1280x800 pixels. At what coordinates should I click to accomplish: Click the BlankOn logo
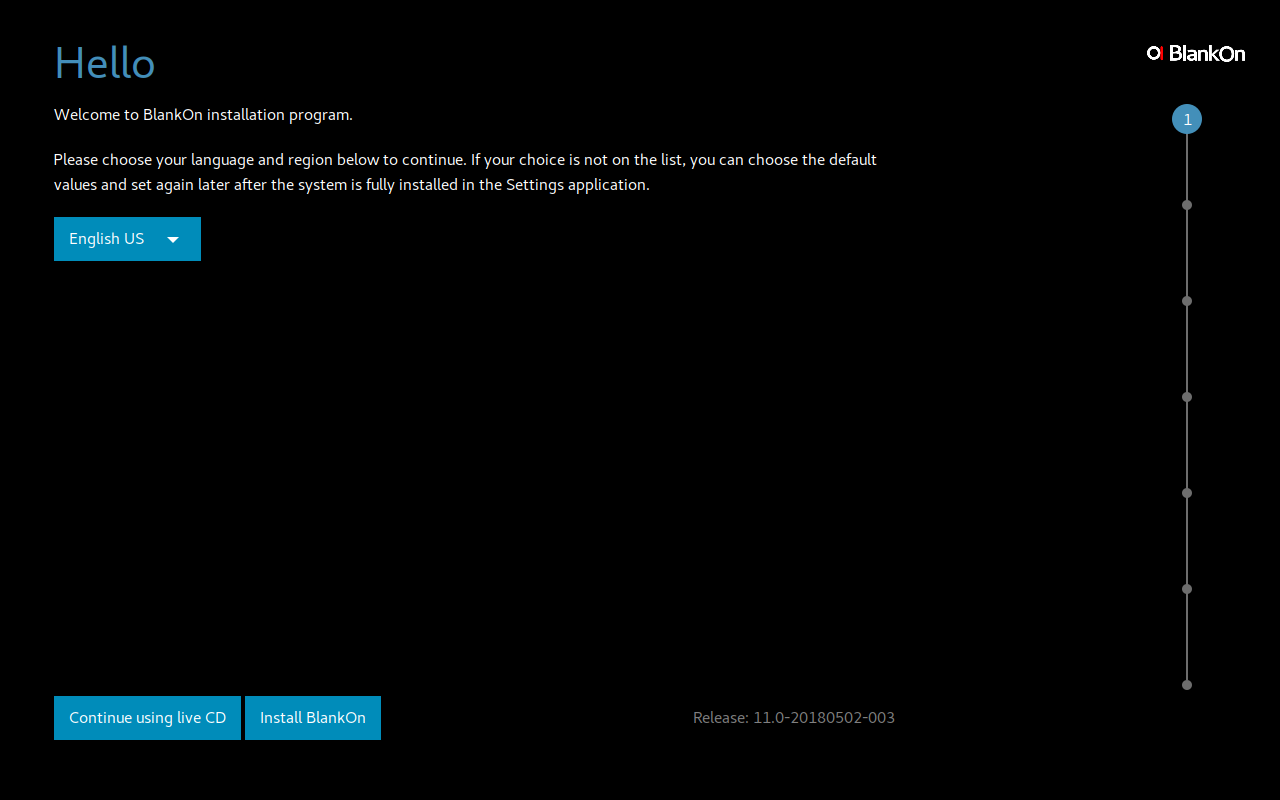pos(1196,53)
